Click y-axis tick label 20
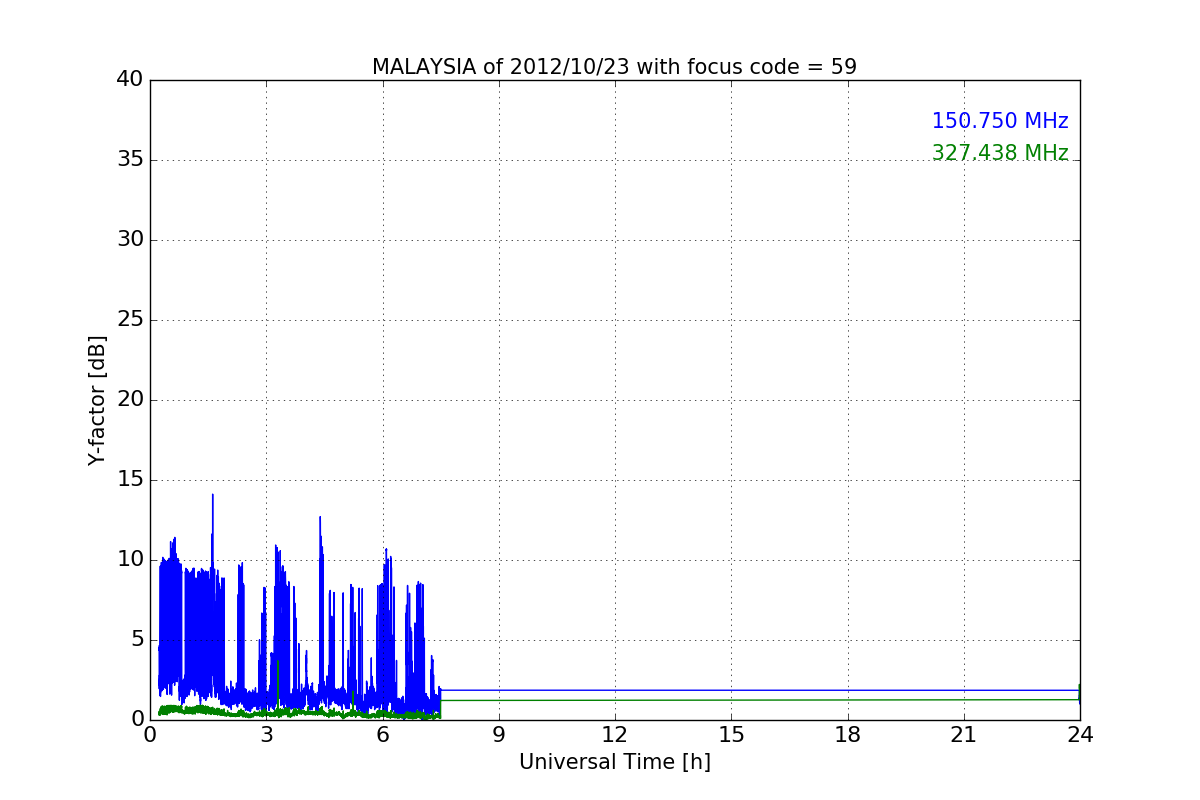Viewport: 1200px width, 800px height. click(130, 400)
